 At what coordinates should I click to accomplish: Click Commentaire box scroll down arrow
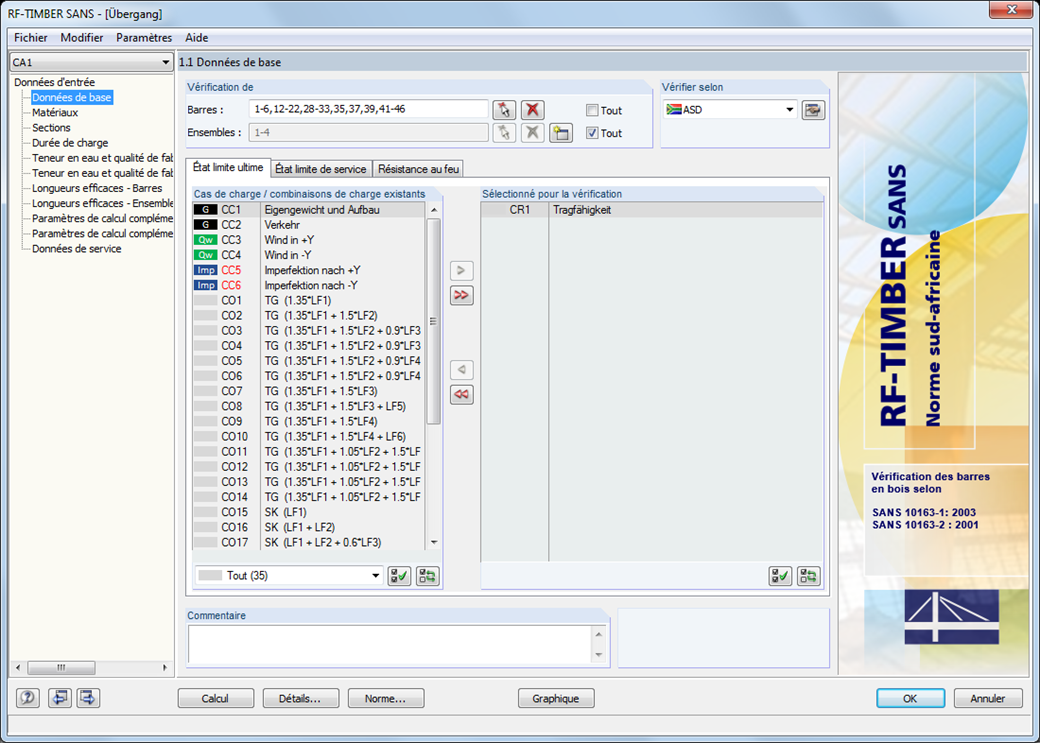pyautogui.click(x=599, y=655)
